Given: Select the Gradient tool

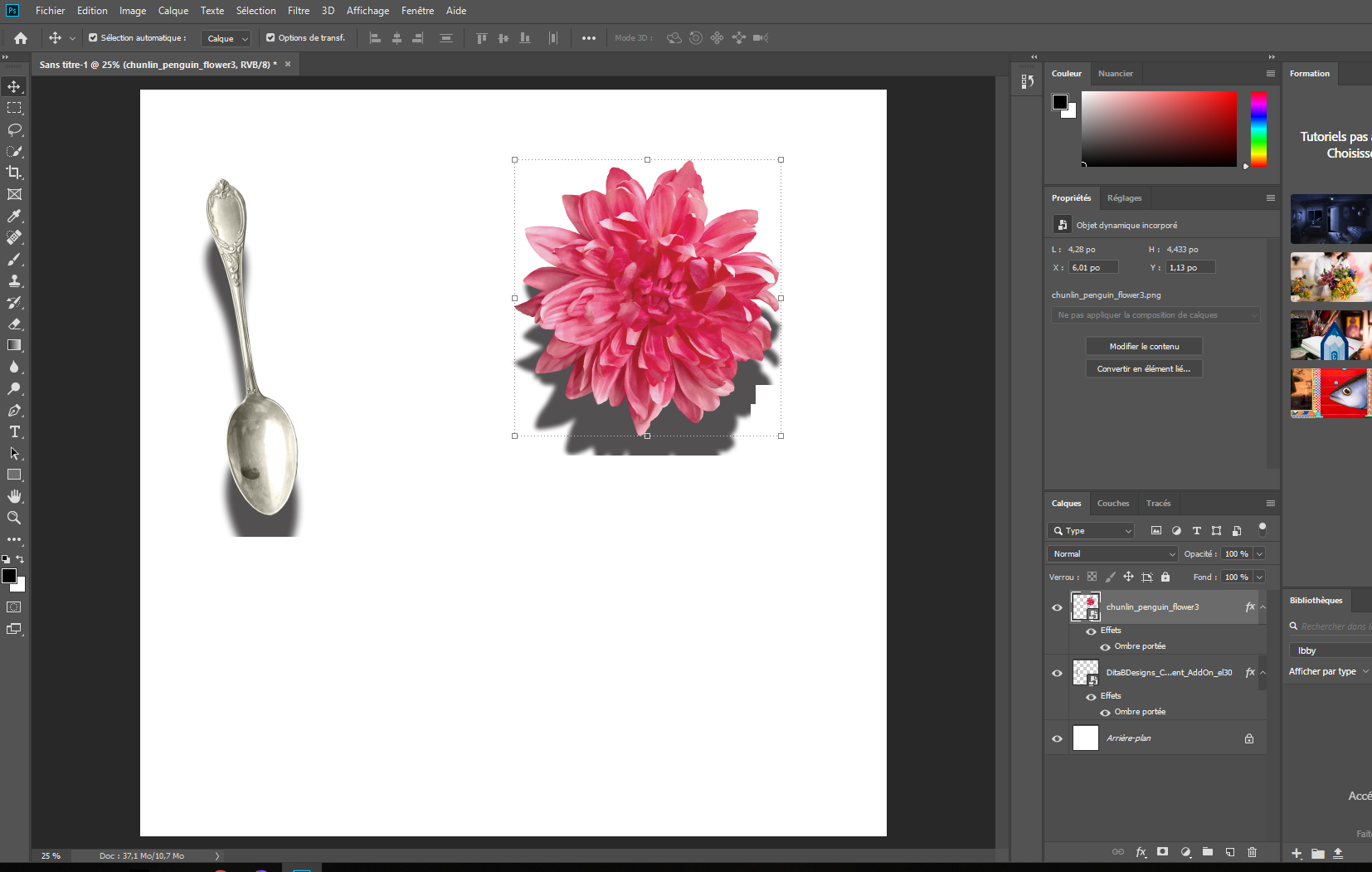Looking at the screenshot, I should coord(14,345).
